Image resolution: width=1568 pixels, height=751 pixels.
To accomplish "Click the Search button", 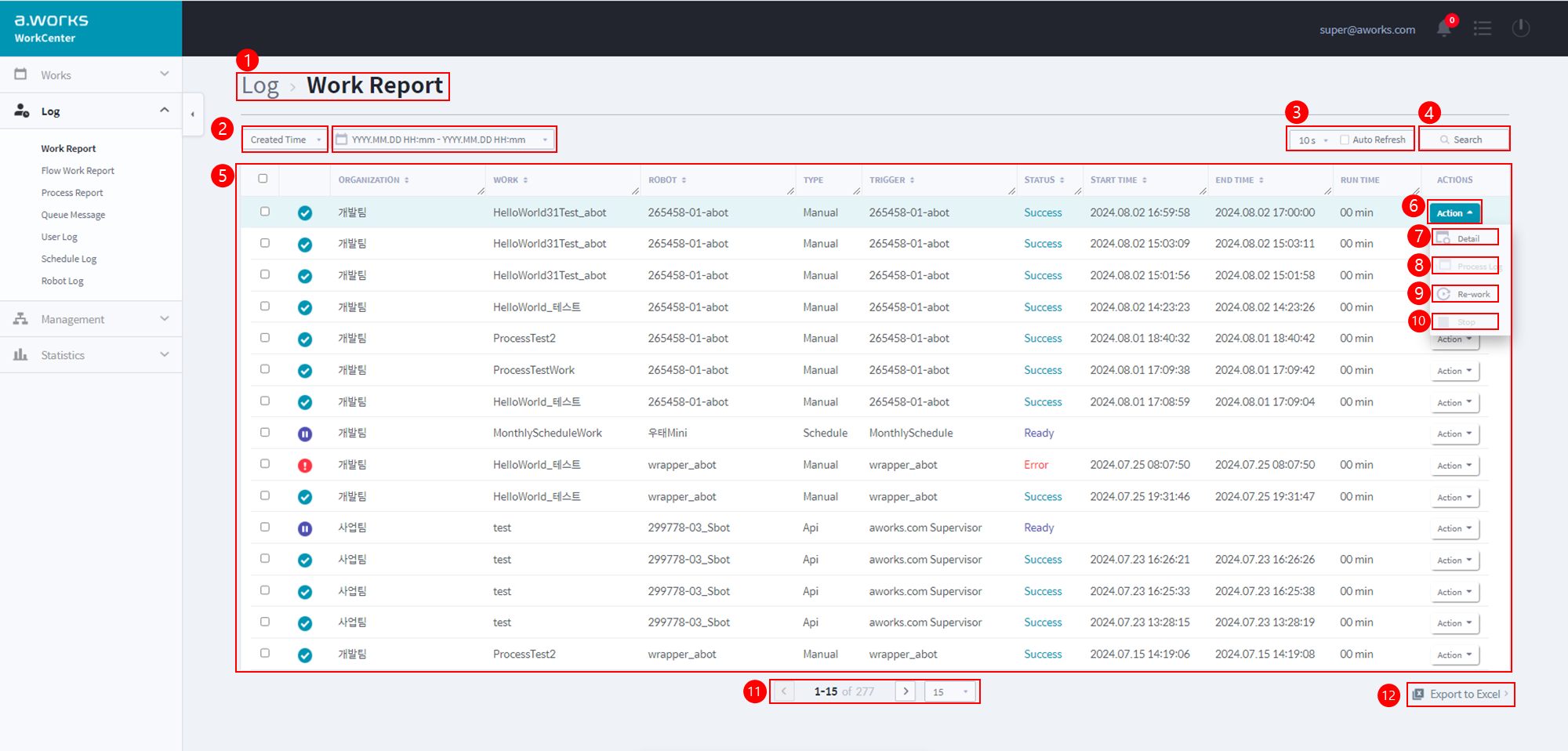I will [1465, 140].
